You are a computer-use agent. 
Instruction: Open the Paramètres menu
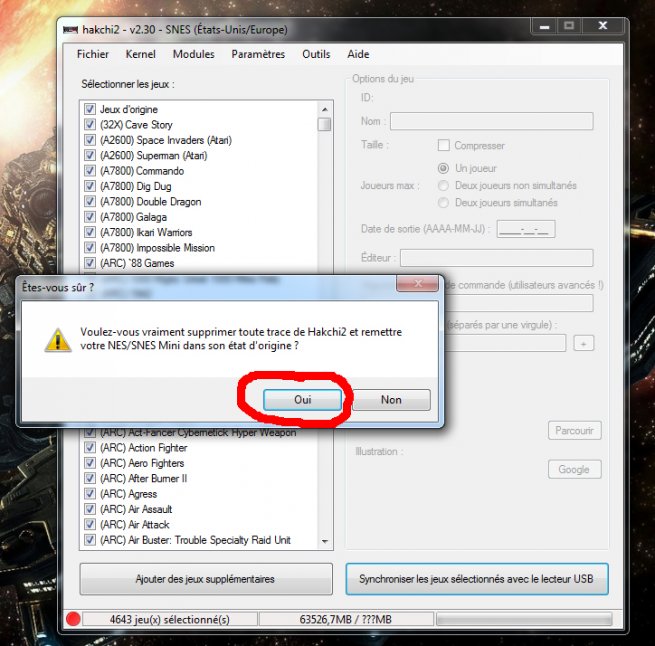tap(258, 54)
